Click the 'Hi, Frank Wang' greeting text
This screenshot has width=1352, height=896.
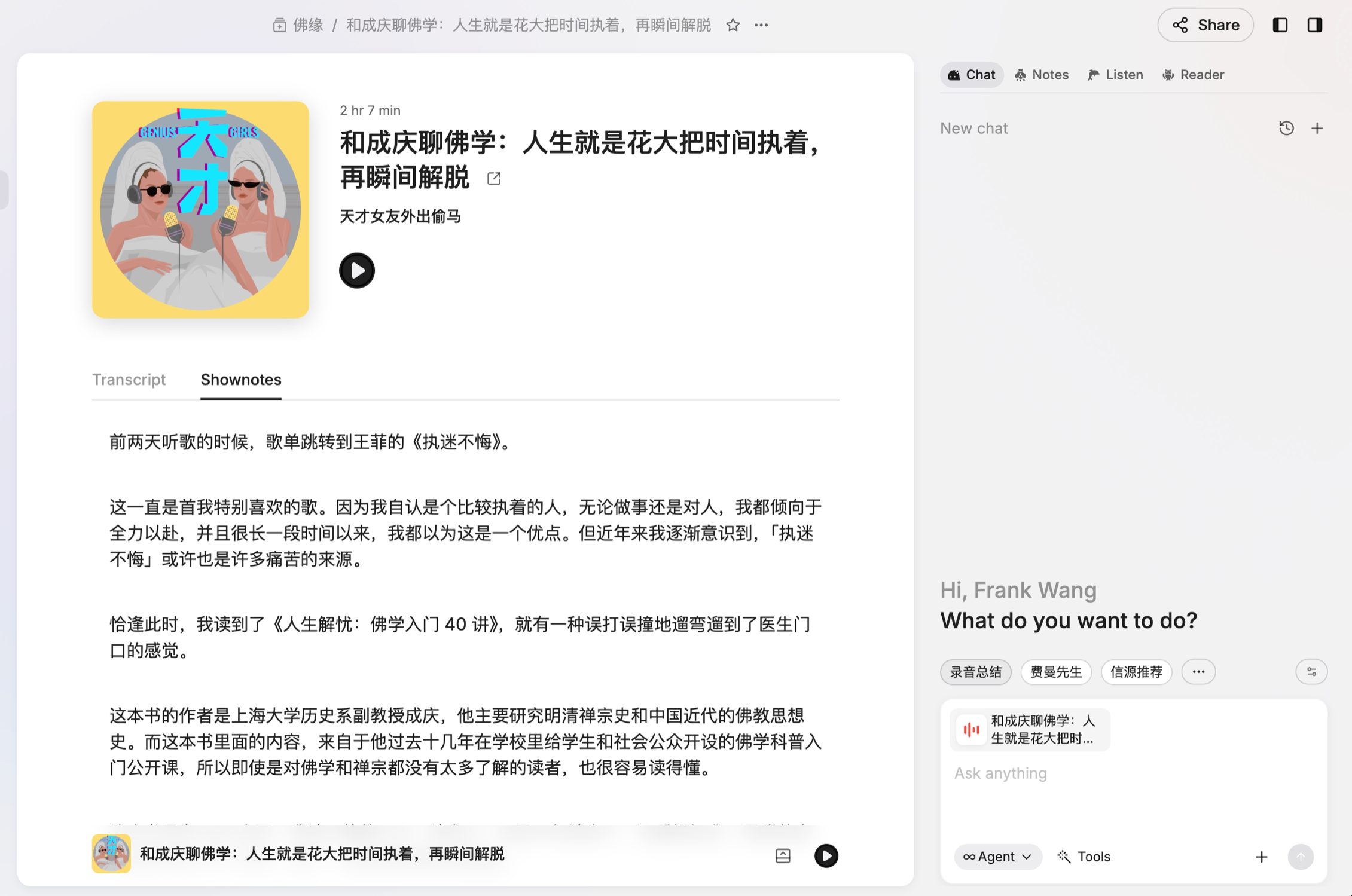[1018, 590]
